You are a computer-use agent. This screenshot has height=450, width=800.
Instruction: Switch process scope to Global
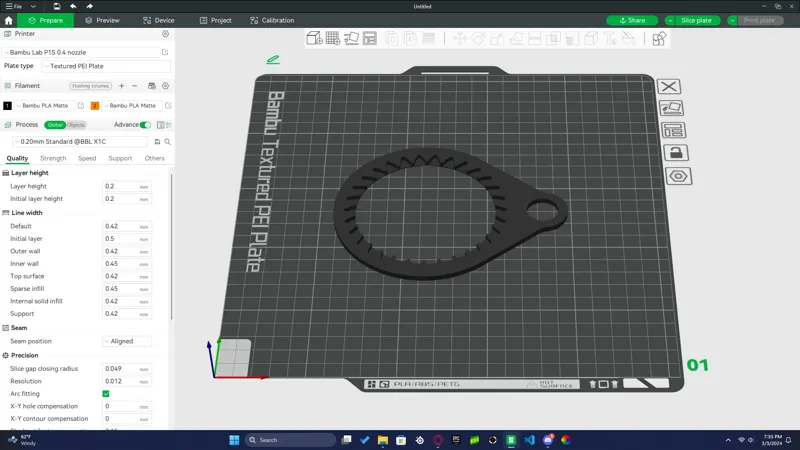pyautogui.click(x=55, y=125)
